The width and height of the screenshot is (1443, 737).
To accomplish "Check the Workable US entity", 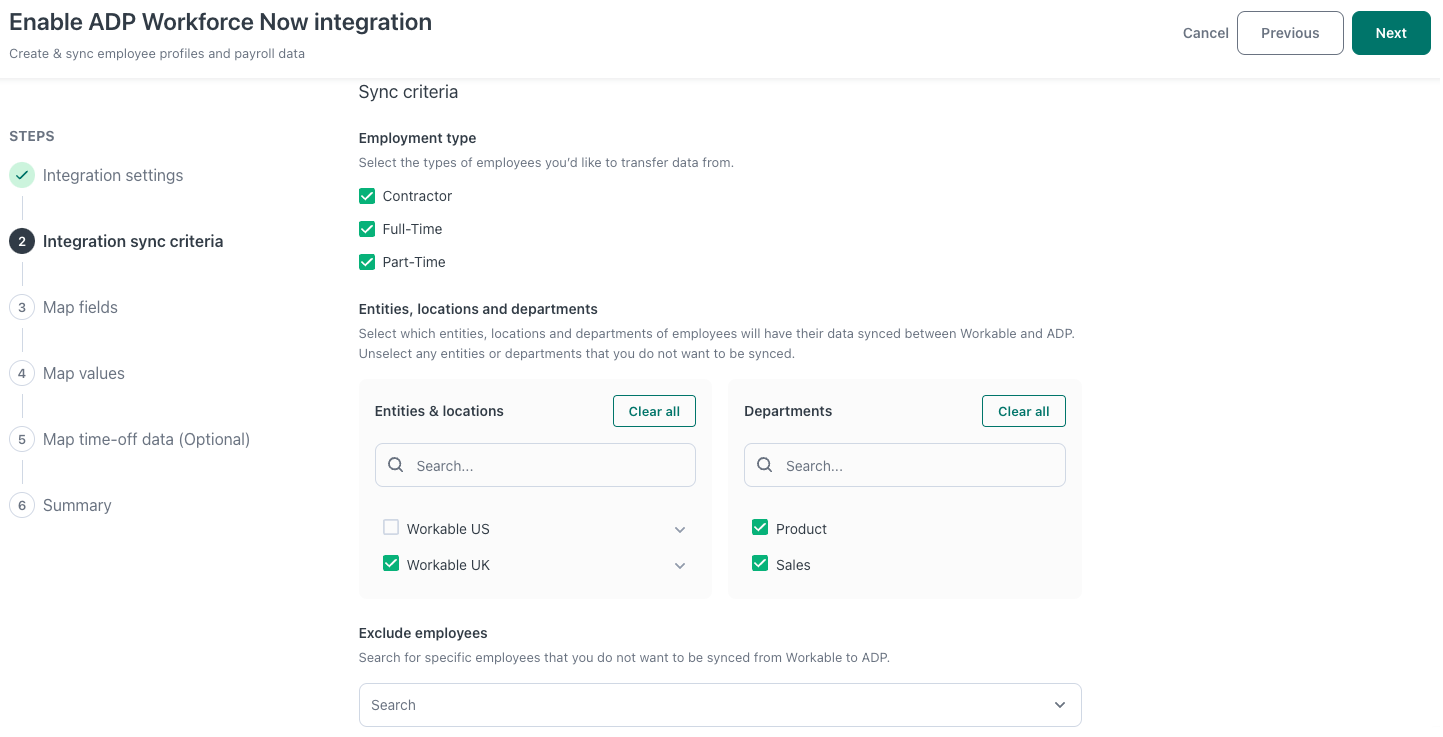I will pyautogui.click(x=391, y=528).
